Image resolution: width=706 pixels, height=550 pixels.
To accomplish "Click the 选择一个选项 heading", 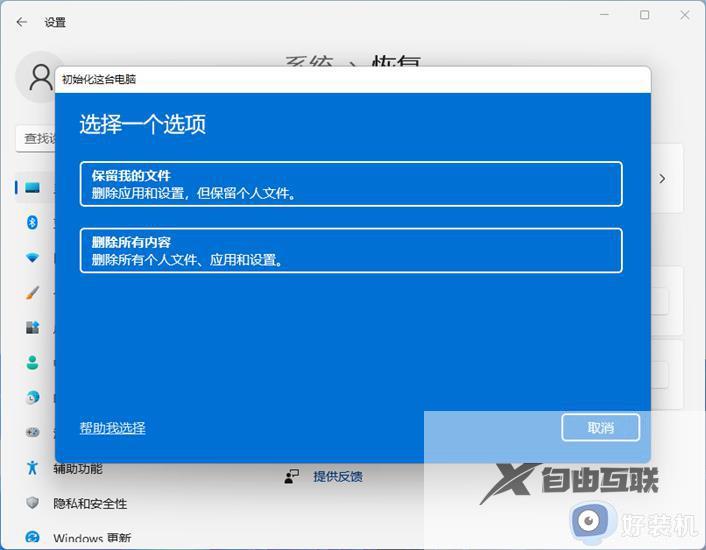I will (143, 124).
